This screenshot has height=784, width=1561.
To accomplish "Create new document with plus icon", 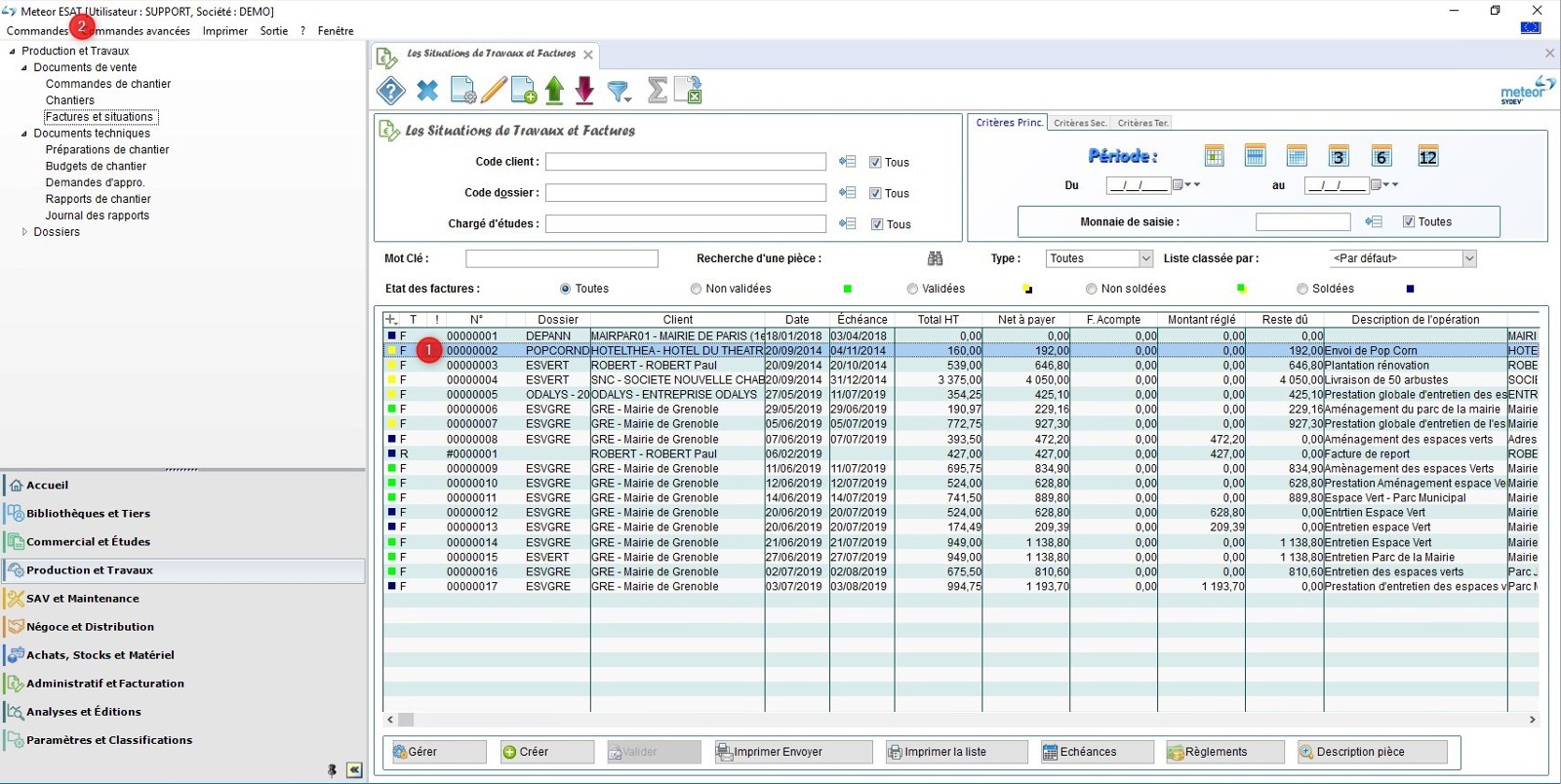I will 524,91.
